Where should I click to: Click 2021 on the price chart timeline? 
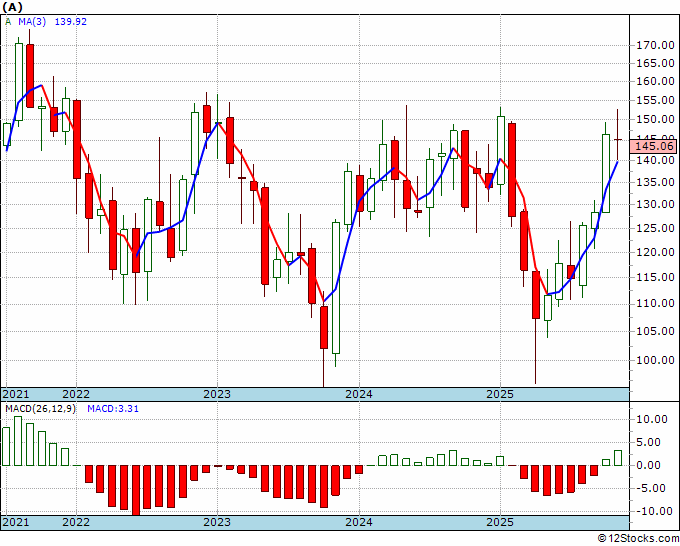(x=16, y=394)
